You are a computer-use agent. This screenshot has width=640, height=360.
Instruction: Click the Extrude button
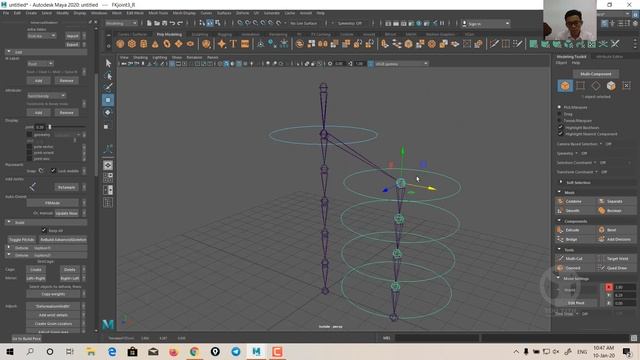[575, 230]
